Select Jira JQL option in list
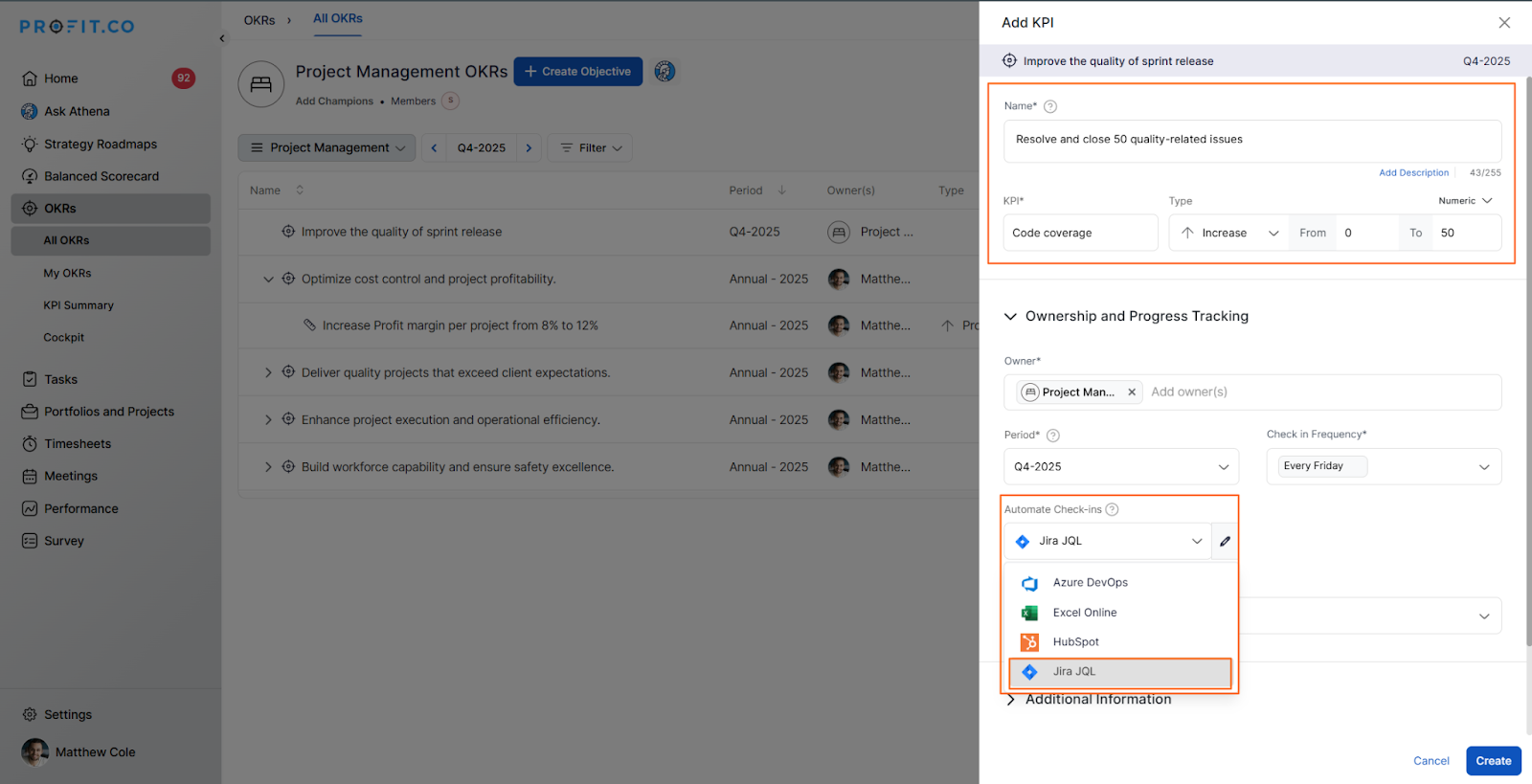Image resolution: width=1532 pixels, height=784 pixels. click(x=1120, y=672)
